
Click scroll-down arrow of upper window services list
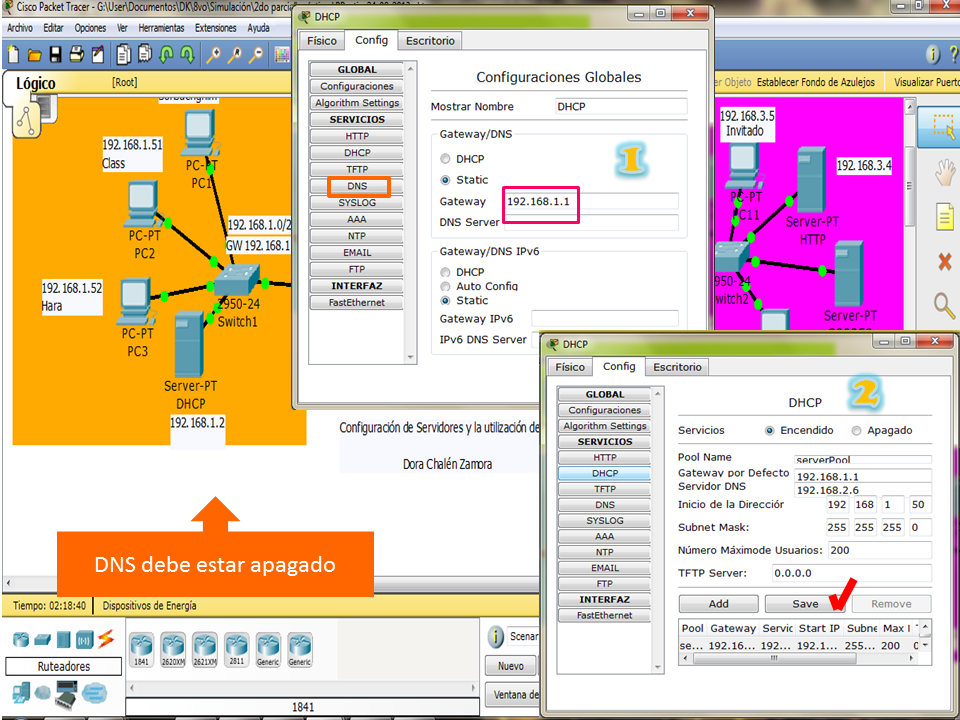point(410,357)
